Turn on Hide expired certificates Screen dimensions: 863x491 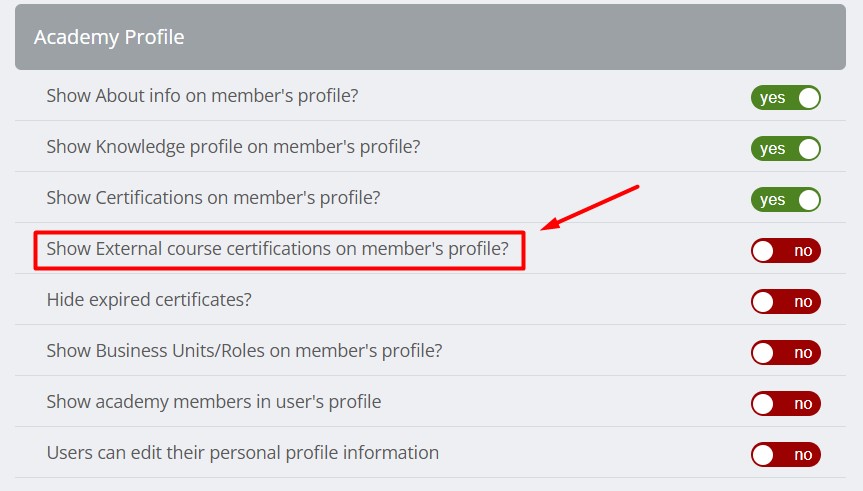tap(786, 301)
